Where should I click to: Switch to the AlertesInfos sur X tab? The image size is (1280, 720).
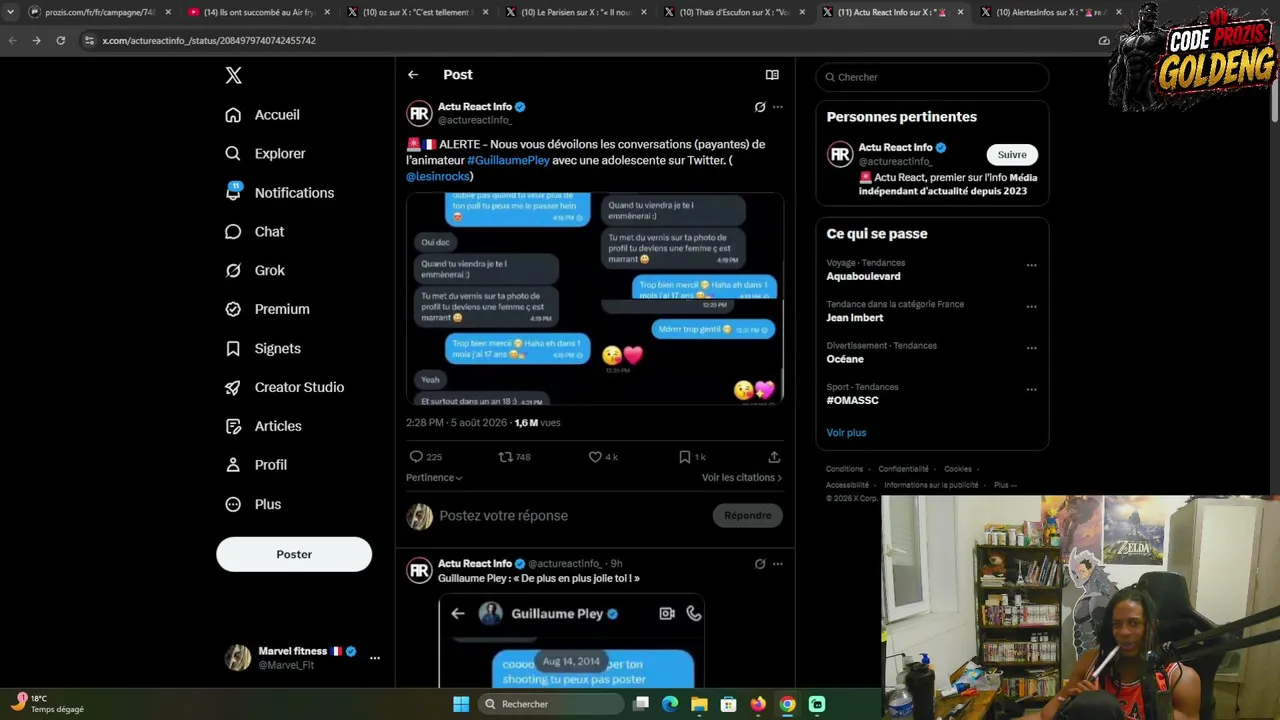(x=1051, y=12)
